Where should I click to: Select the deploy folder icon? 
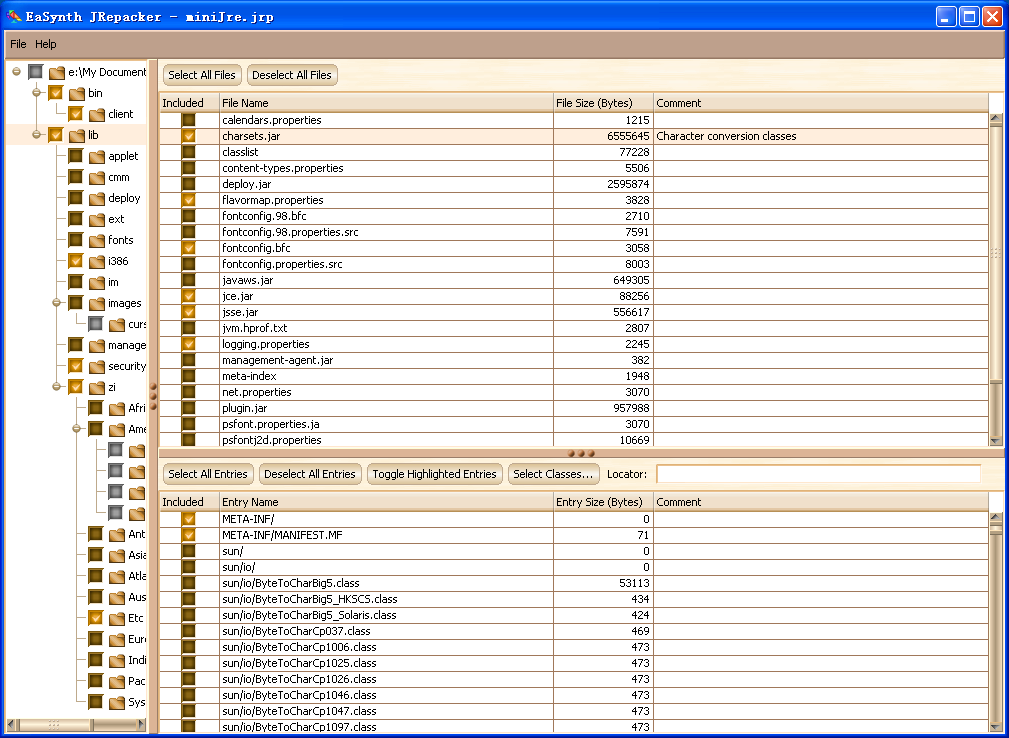97,198
